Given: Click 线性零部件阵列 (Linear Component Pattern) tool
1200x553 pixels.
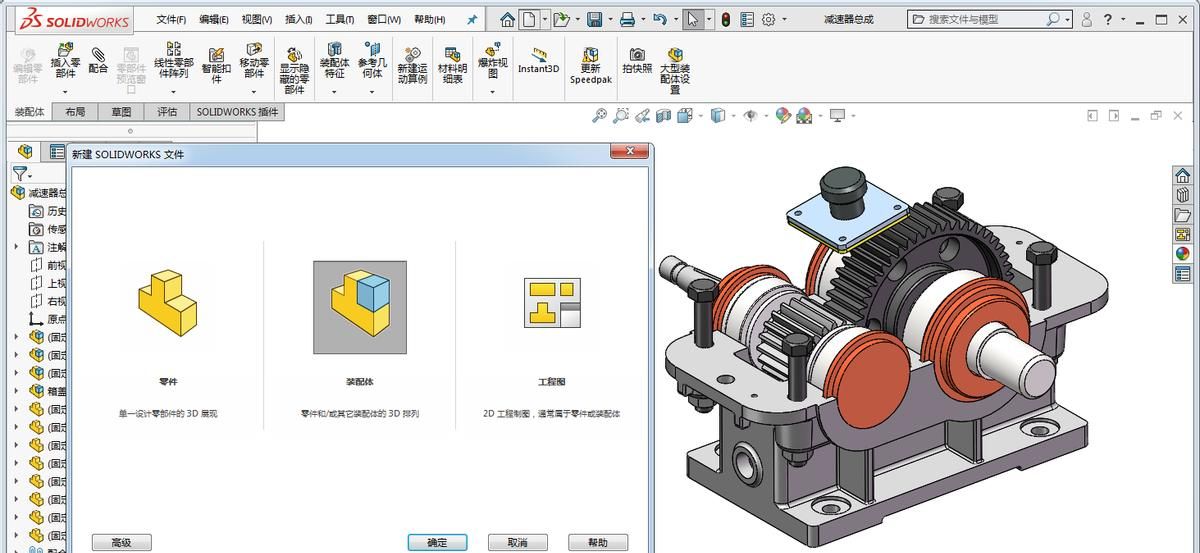Looking at the screenshot, I should coord(174,62).
